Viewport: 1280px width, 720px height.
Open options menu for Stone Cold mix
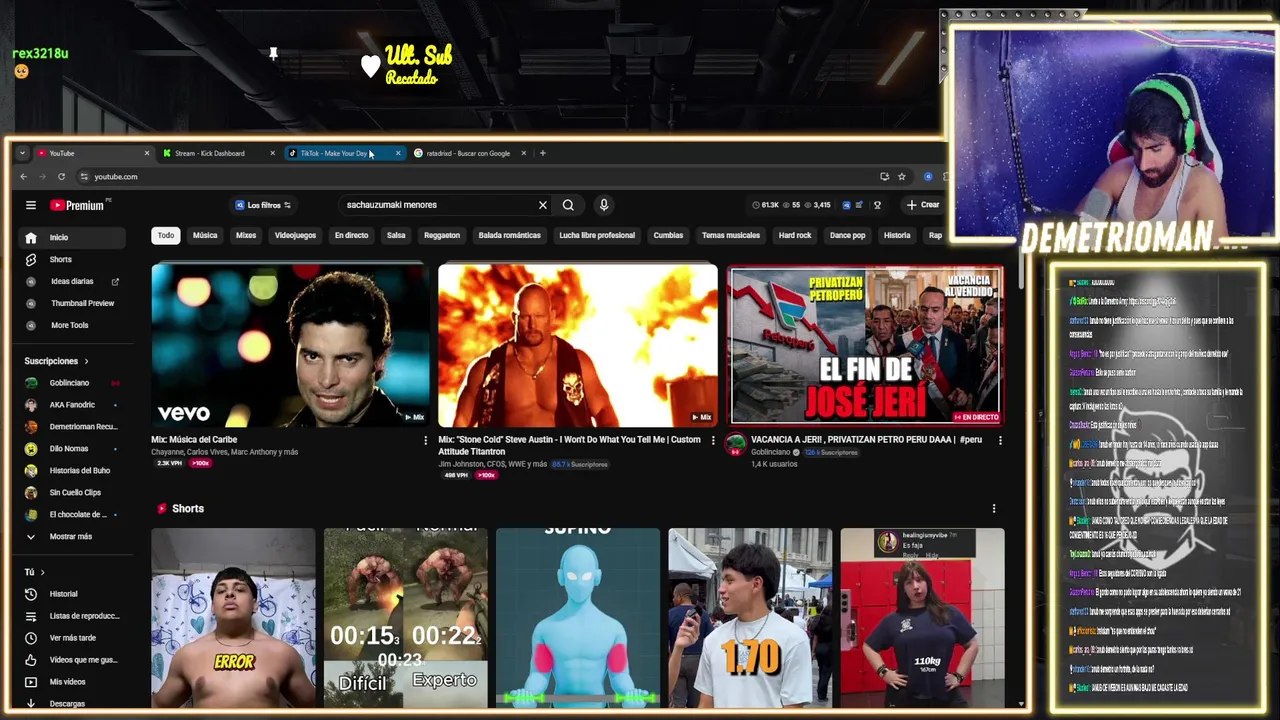point(713,440)
